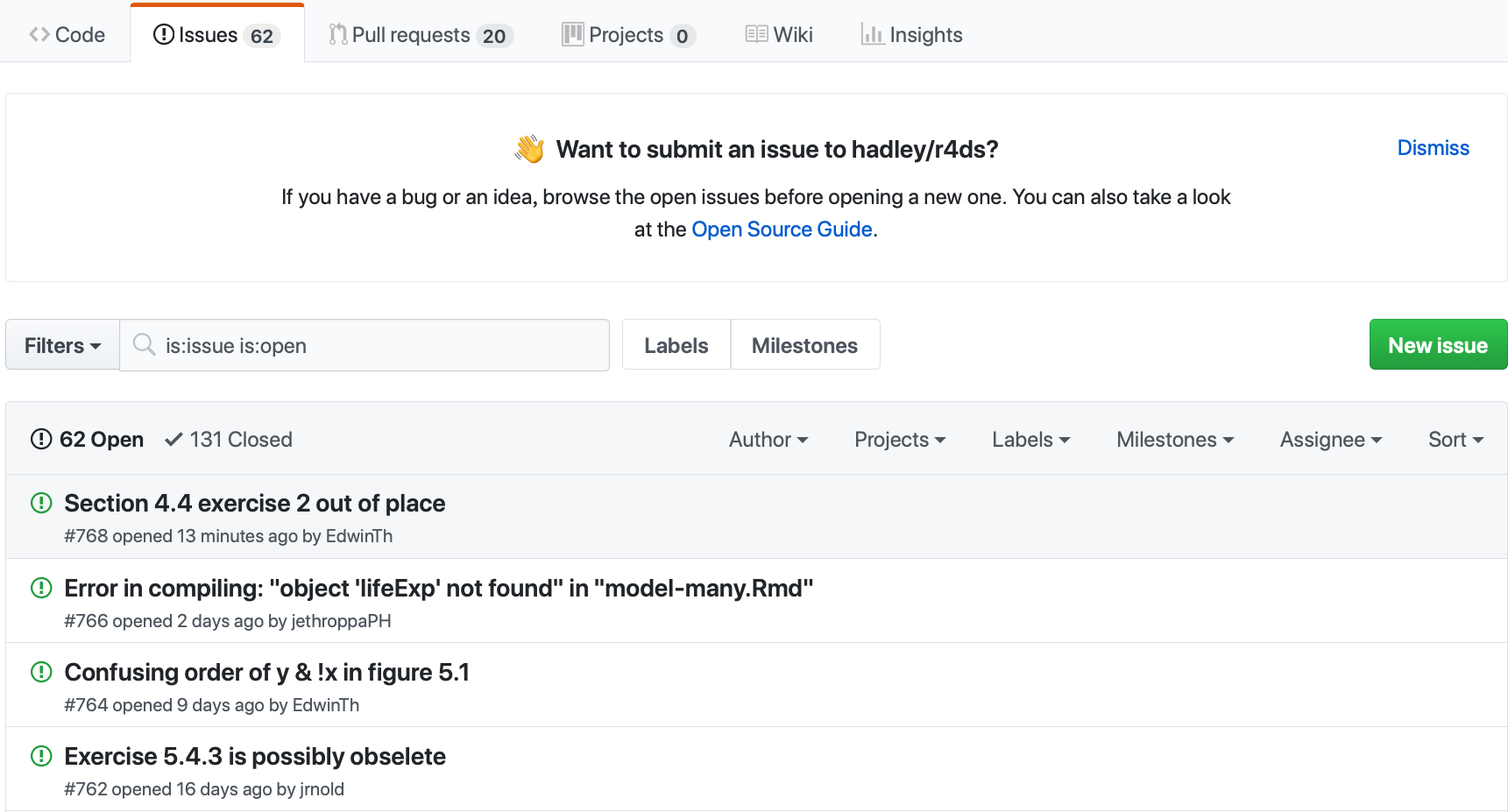
Task: Switch to 131 Closed issues
Action: (230, 440)
